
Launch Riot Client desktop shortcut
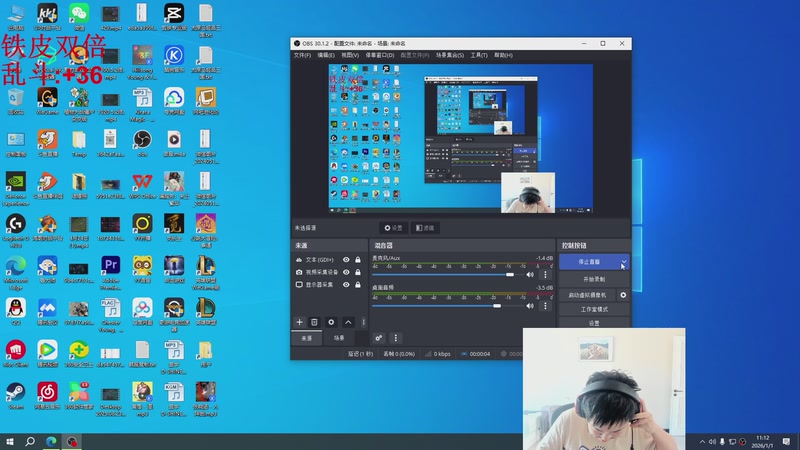tap(16, 353)
